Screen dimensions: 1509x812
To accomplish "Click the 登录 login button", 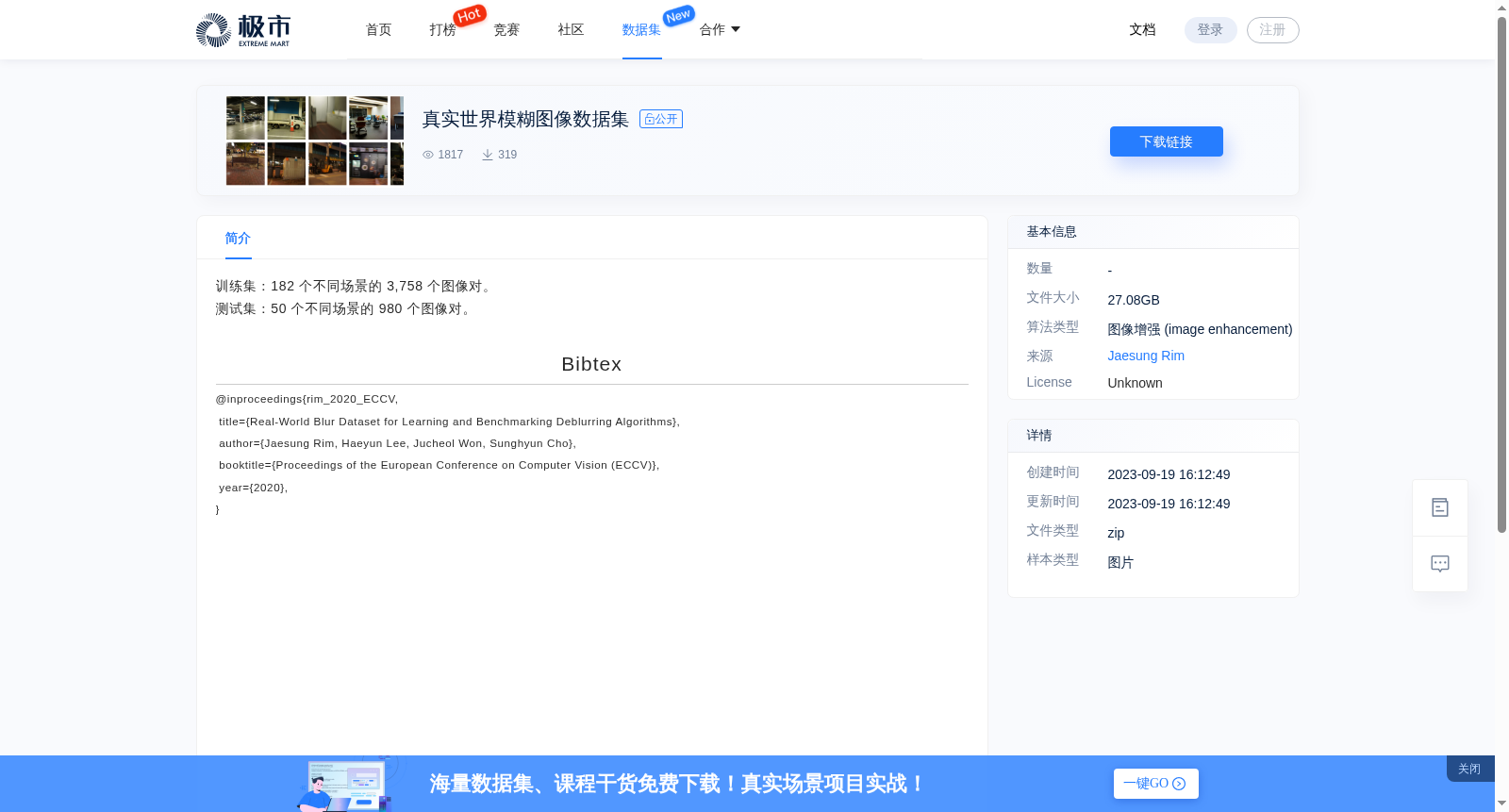I will (1210, 30).
